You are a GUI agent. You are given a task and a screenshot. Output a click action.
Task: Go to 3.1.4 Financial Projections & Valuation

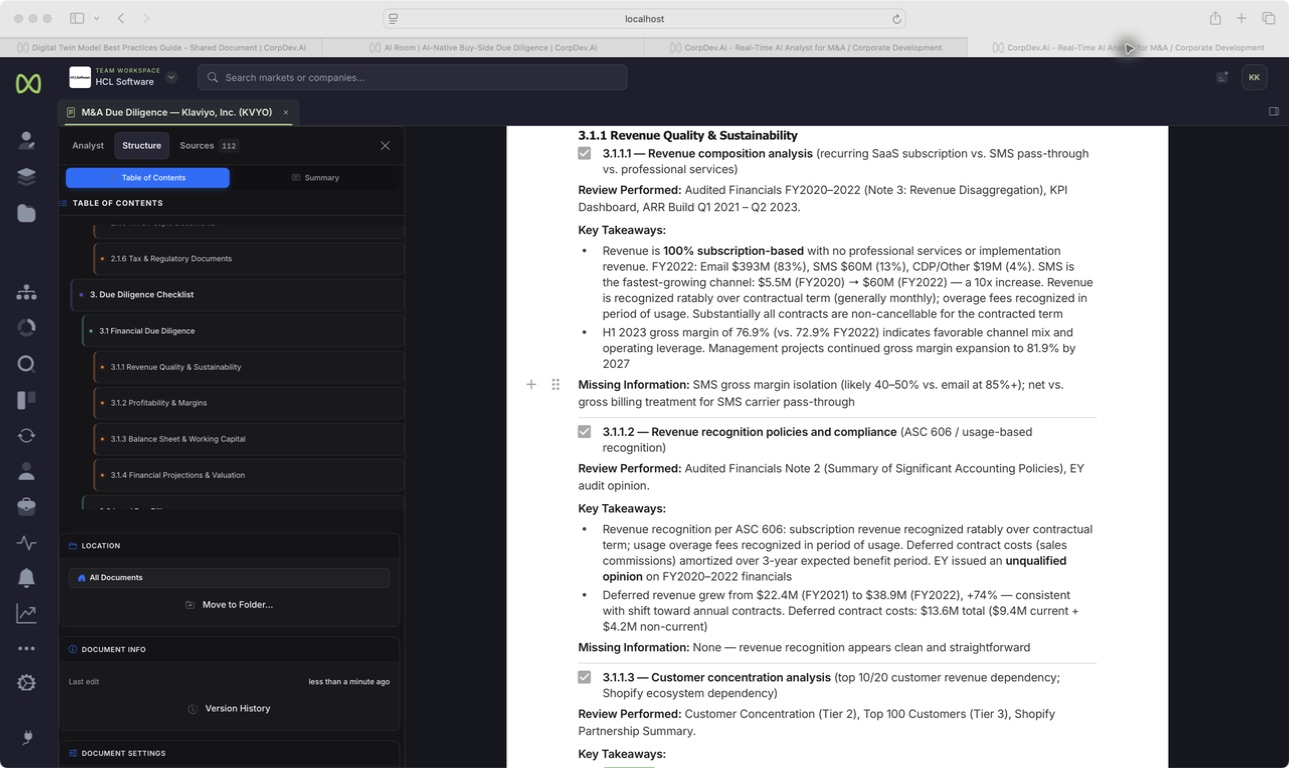[x=249, y=475]
